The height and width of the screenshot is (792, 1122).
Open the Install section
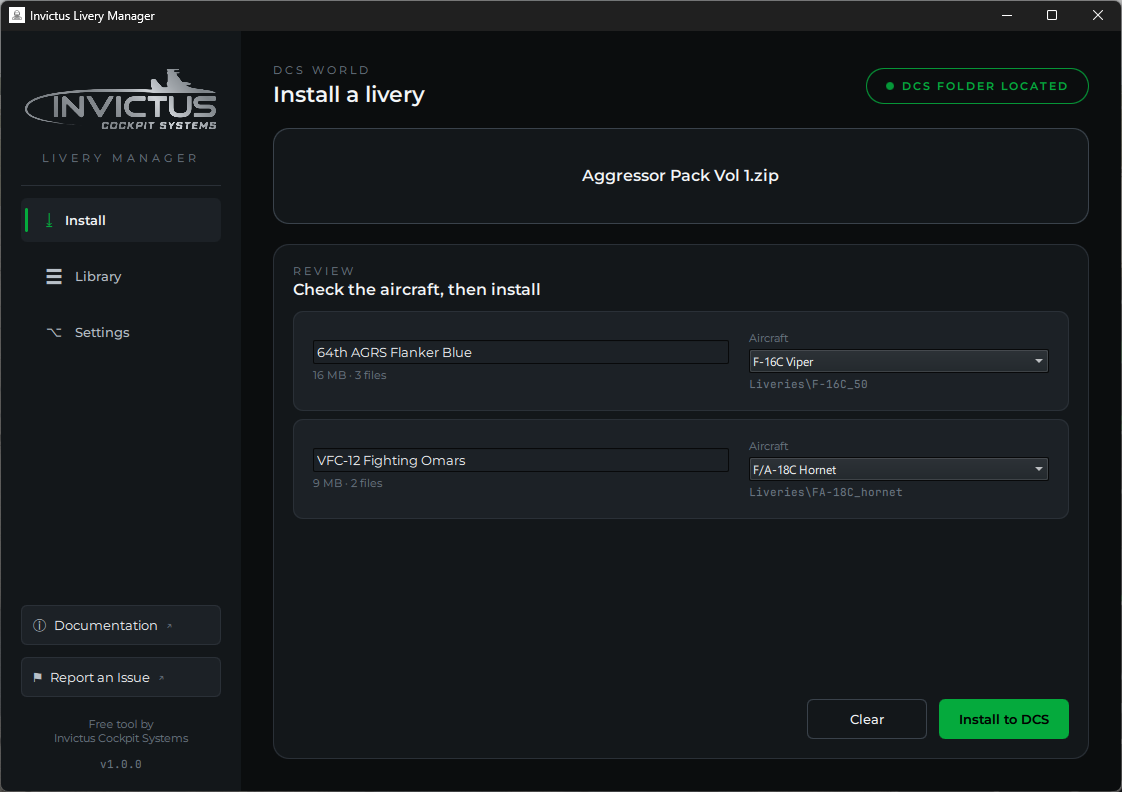pyautogui.click(x=121, y=220)
